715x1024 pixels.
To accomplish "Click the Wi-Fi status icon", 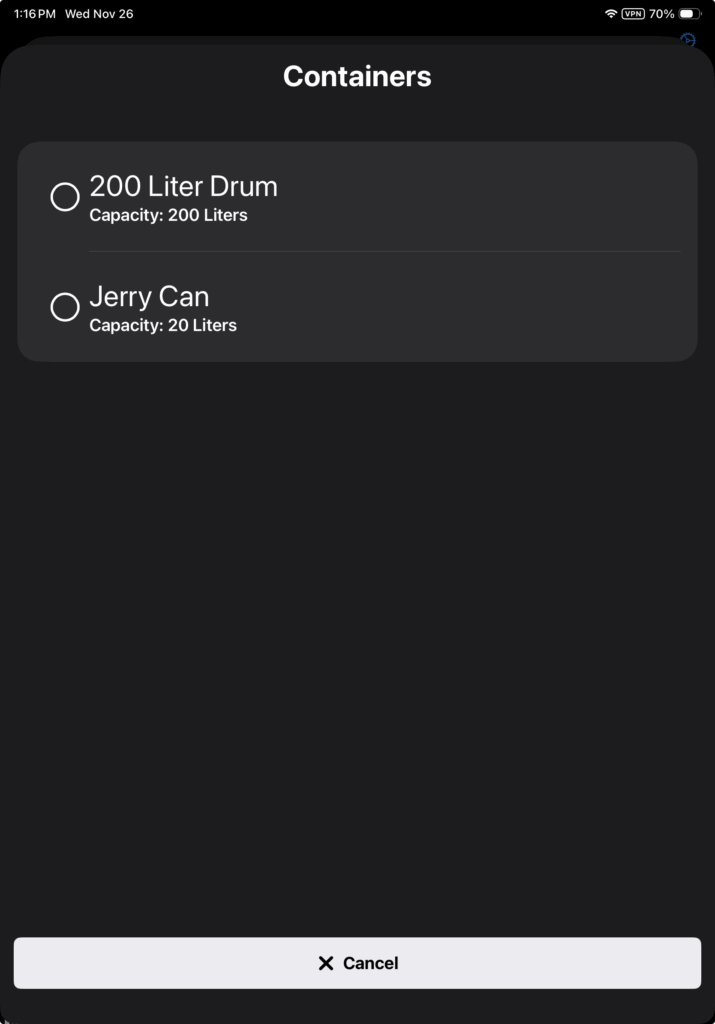I will pyautogui.click(x=610, y=14).
